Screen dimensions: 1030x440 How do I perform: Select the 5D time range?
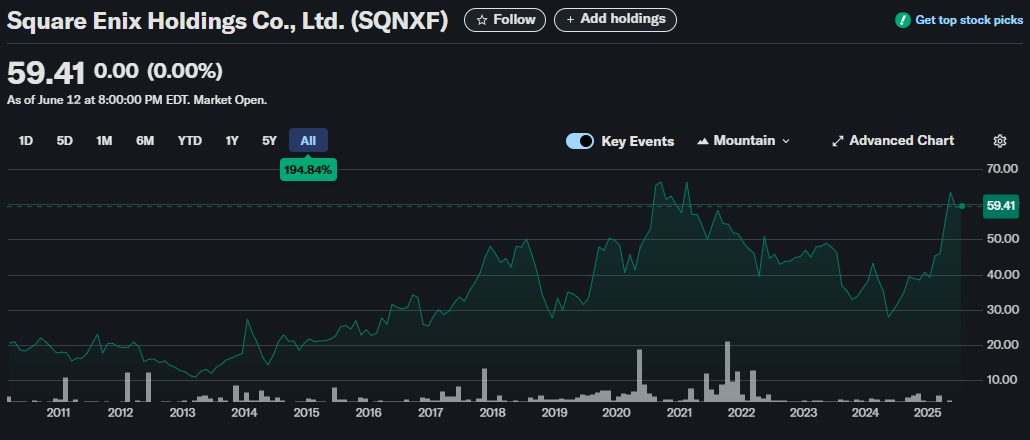tap(64, 141)
